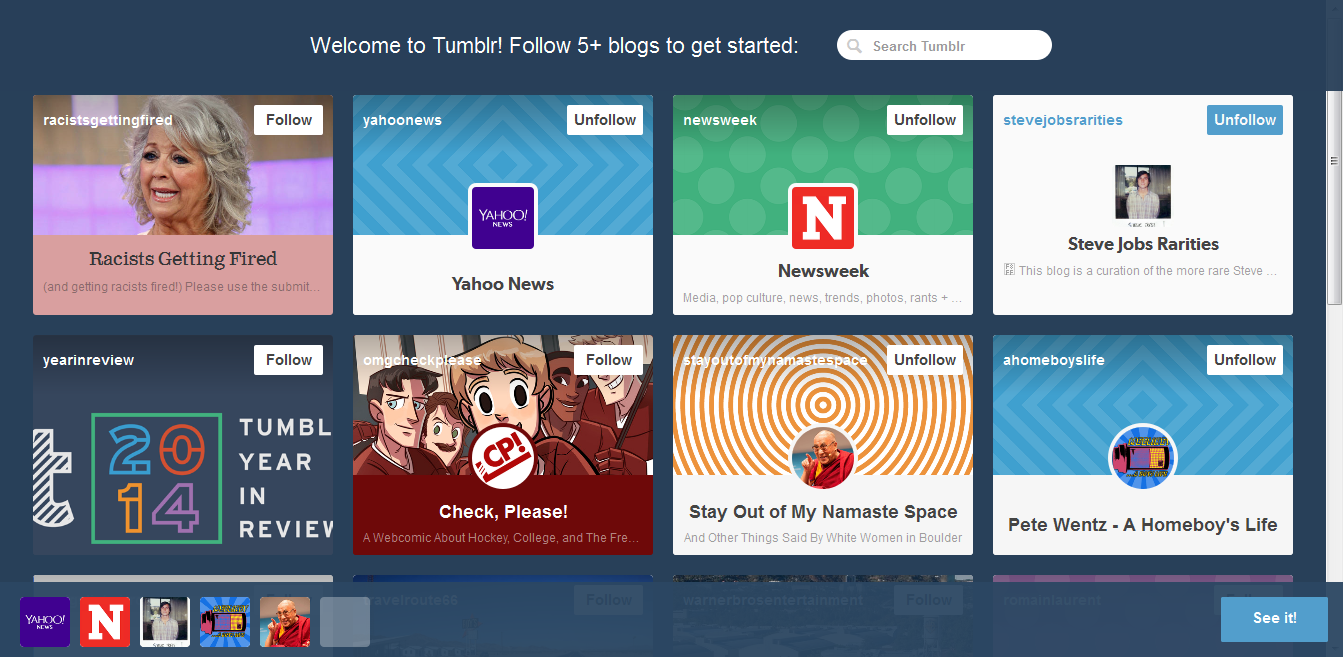Open the Steve Jobs Rarities avatar photo
The height and width of the screenshot is (657, 1343).
coord(1143,193)
